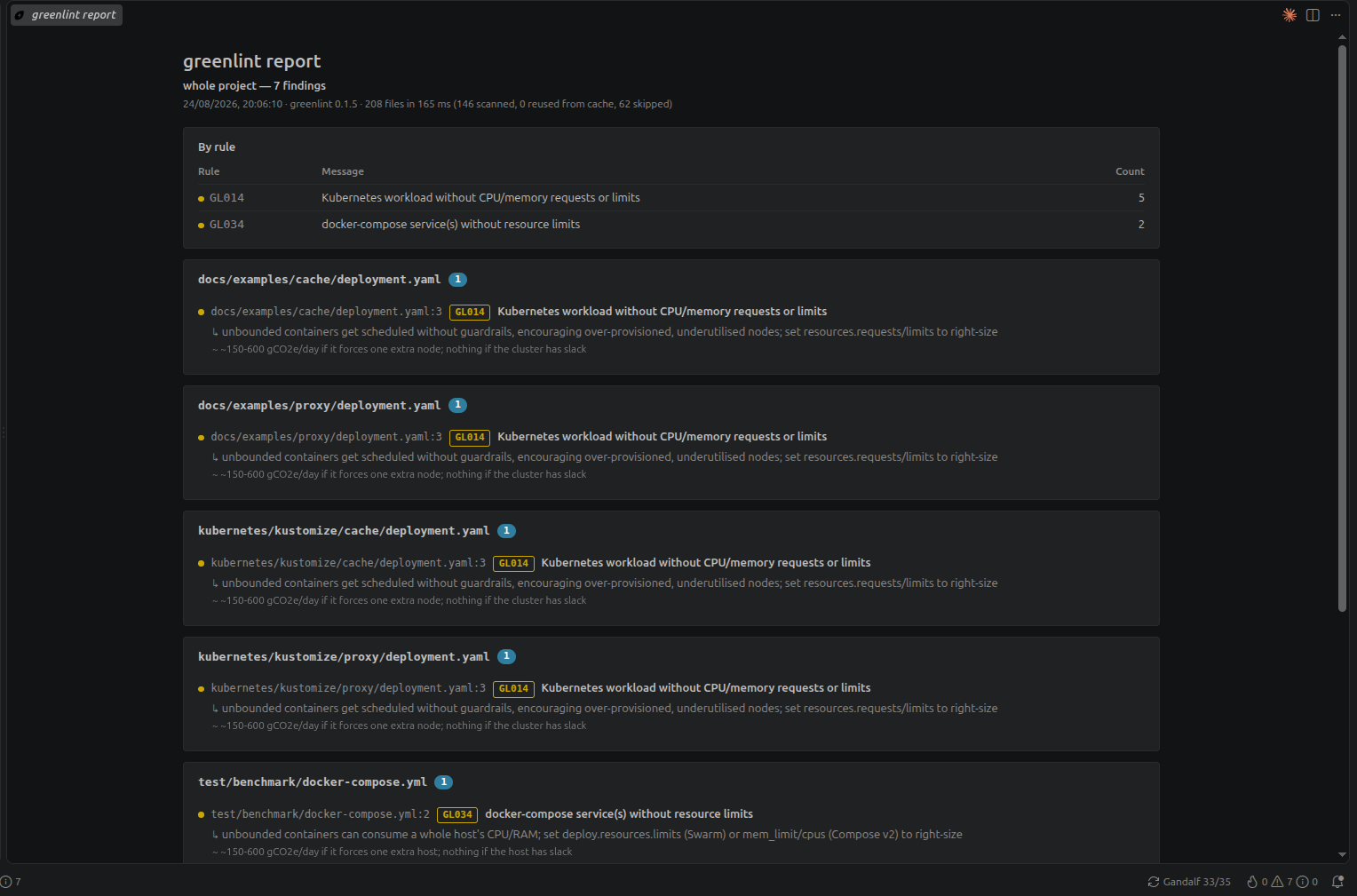
Task: Click the Gandalf 33/35 sync status item
Action: point(1189,882)
